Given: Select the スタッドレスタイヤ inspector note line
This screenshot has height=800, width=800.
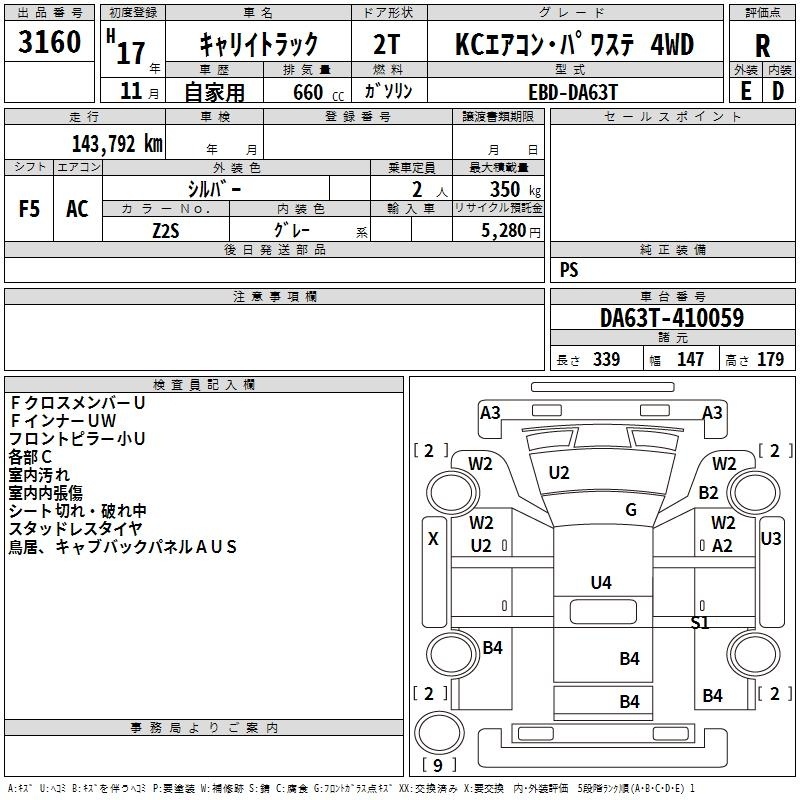Looking at the screenshot, I should point(75,529).
